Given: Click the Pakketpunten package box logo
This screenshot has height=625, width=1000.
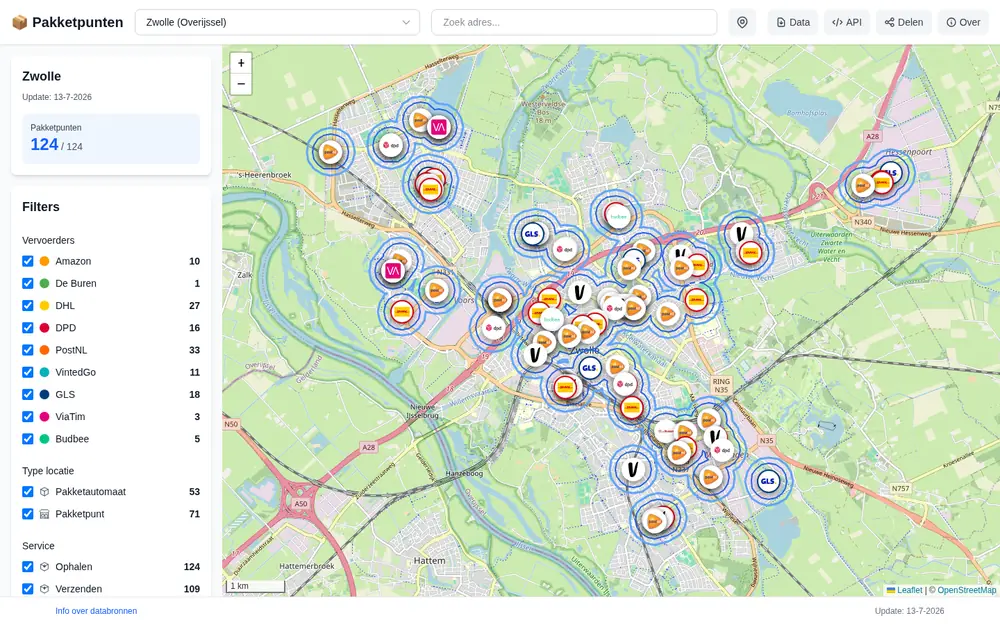Looking at the screenshot, I should 20,22.
